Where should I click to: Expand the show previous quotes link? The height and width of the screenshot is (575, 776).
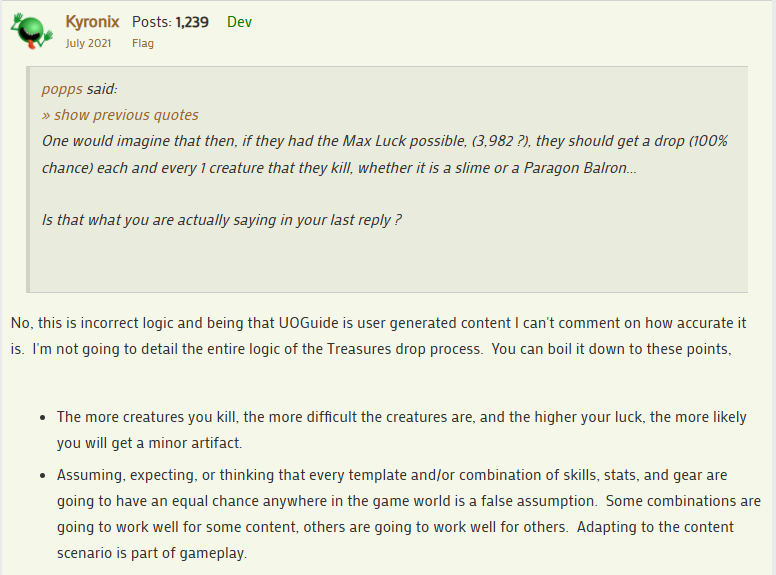(x=120, y=115)
